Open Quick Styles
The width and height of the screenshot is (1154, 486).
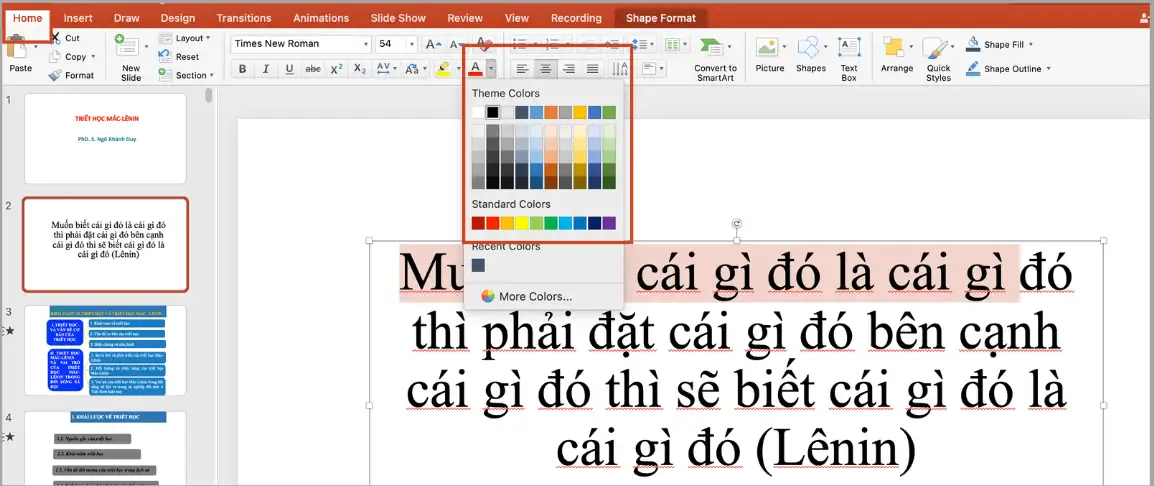click(x=938, y=58)
